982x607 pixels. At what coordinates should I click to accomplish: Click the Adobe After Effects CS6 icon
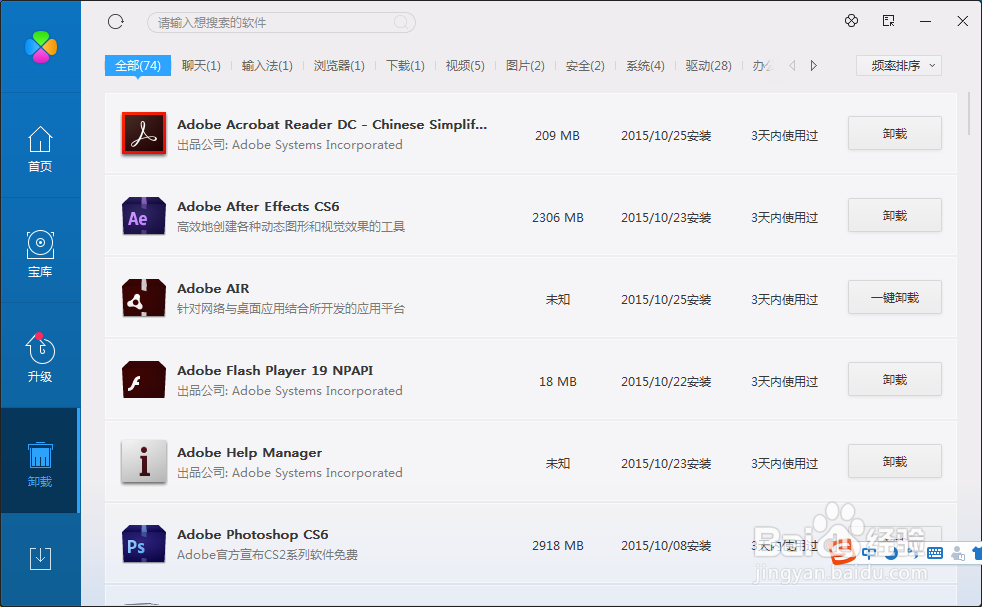tap(144, 215)
